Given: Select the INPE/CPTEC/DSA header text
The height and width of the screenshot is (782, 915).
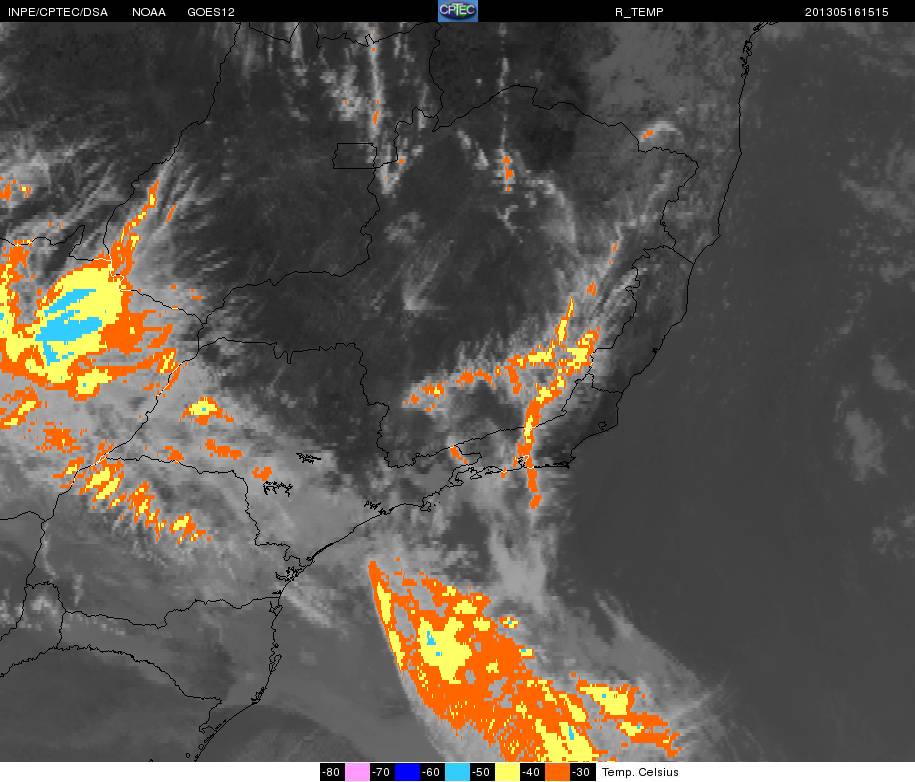Looking at the screenshot, I should pos(58,12).
